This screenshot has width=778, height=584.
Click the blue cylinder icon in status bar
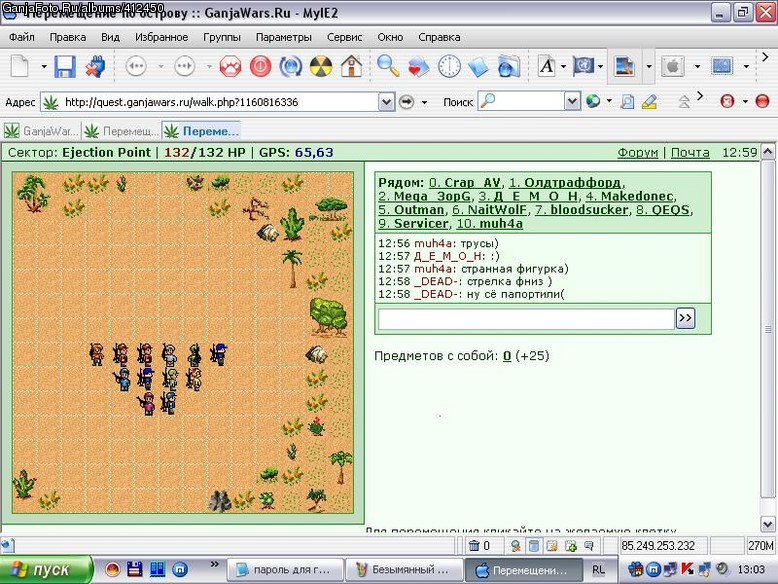[534, 546]
